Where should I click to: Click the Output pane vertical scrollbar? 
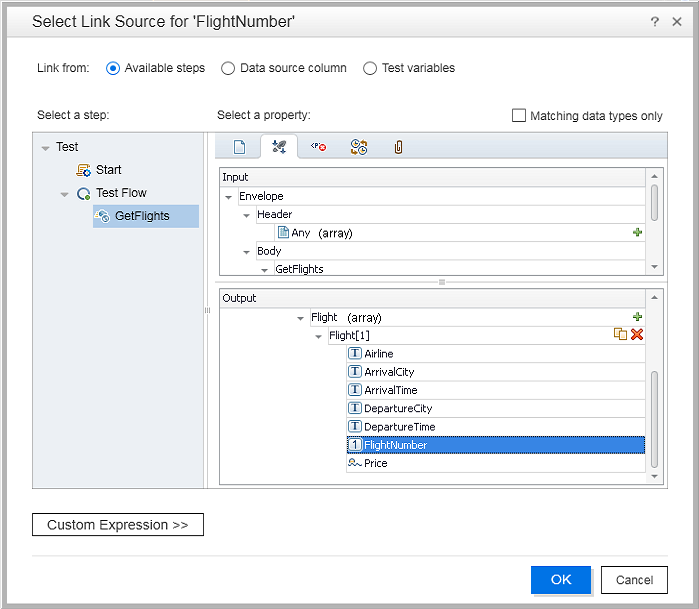[x=655, y=418]
